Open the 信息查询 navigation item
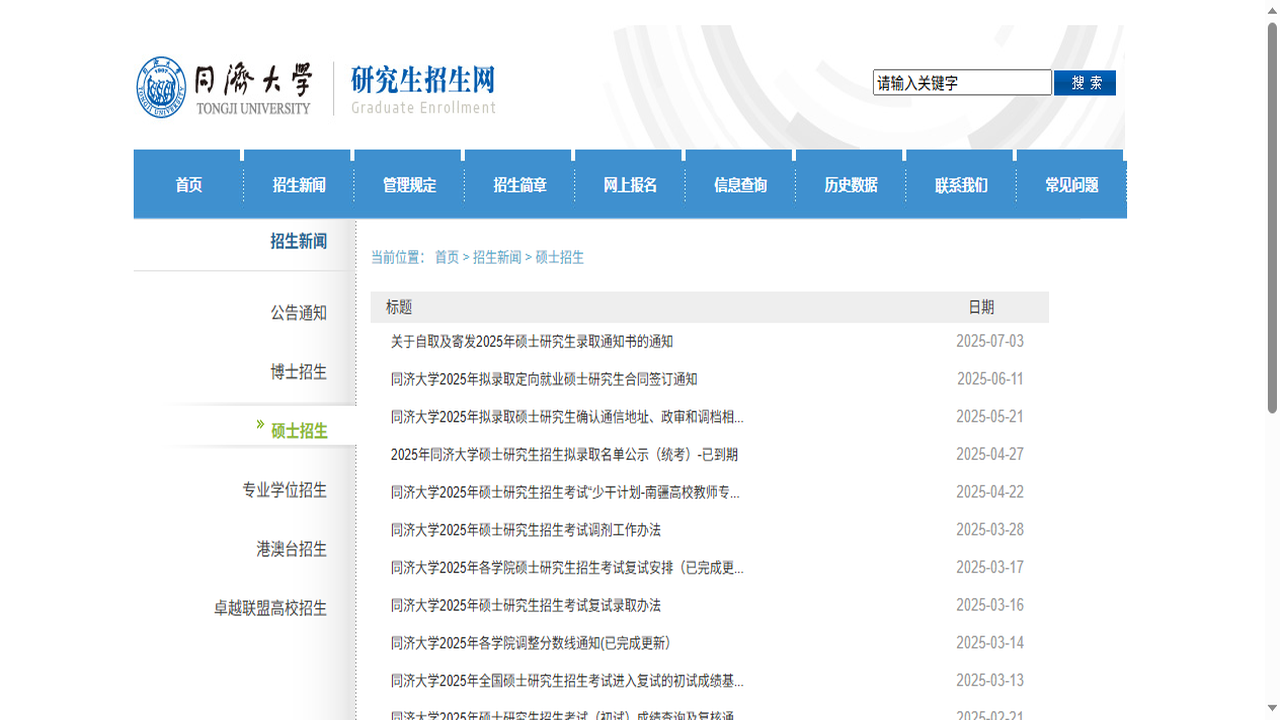 tap(739, 184)
